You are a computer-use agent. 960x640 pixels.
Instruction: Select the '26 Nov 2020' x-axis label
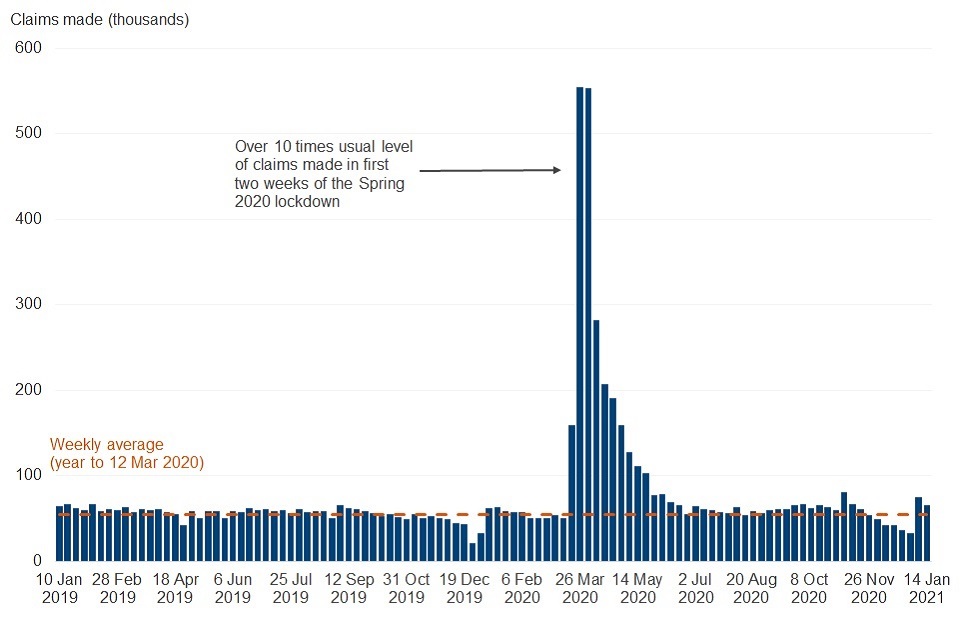click(x=868, y=588)
